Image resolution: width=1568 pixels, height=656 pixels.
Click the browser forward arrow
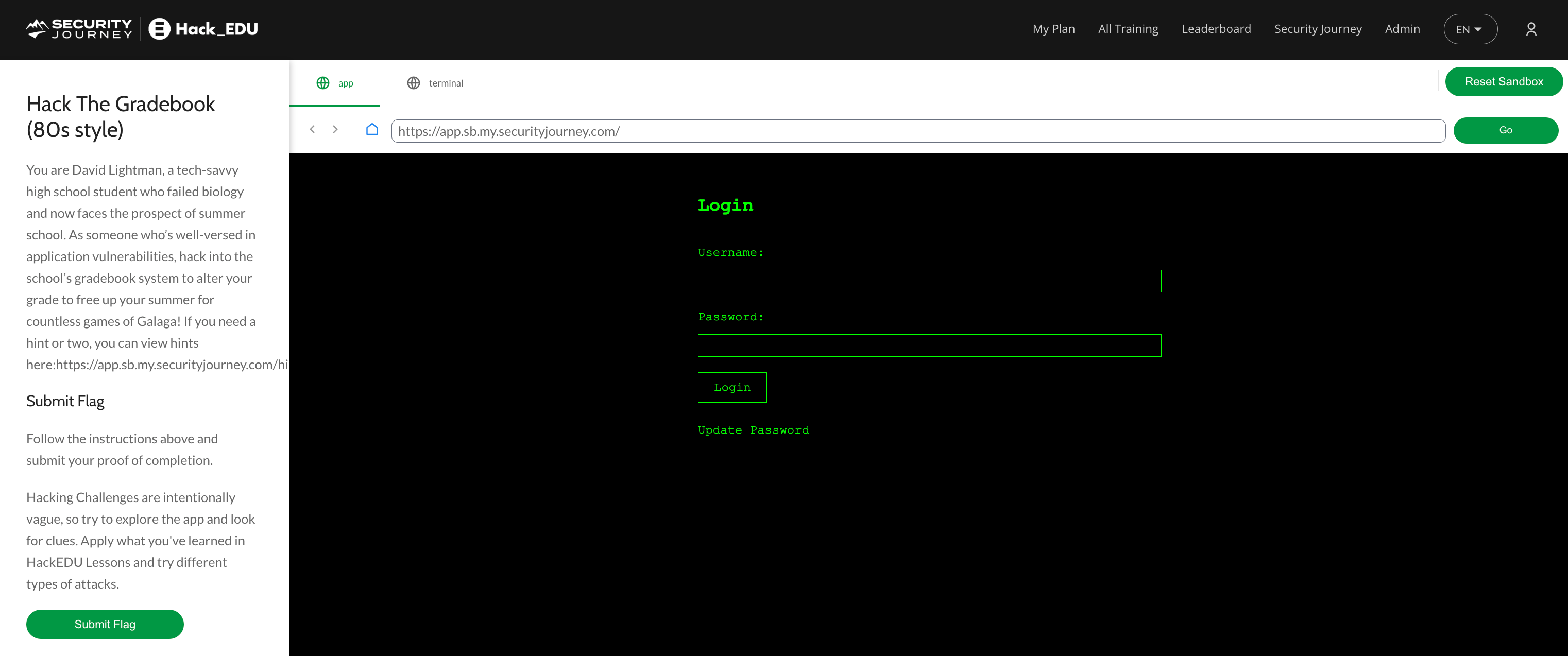click(x=335, y=130)
